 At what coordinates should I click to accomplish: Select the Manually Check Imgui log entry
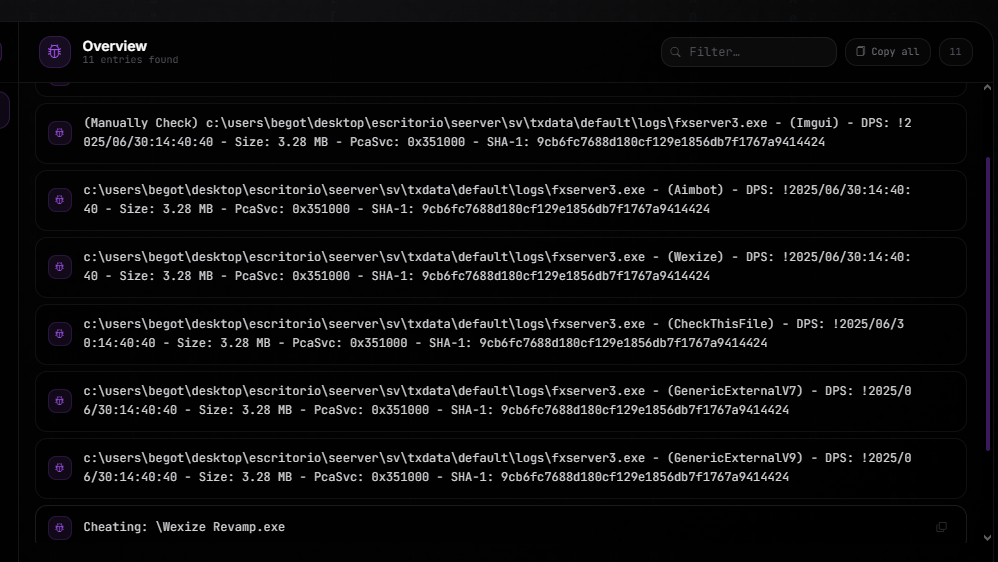(x=501, y=133)
